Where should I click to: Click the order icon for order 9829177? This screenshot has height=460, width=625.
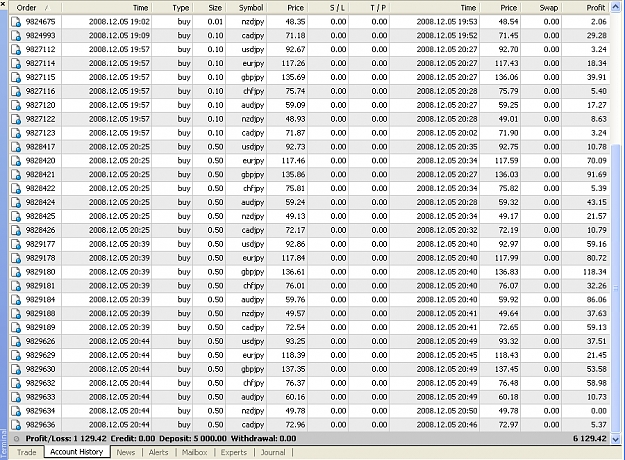[x=16, y=244]
